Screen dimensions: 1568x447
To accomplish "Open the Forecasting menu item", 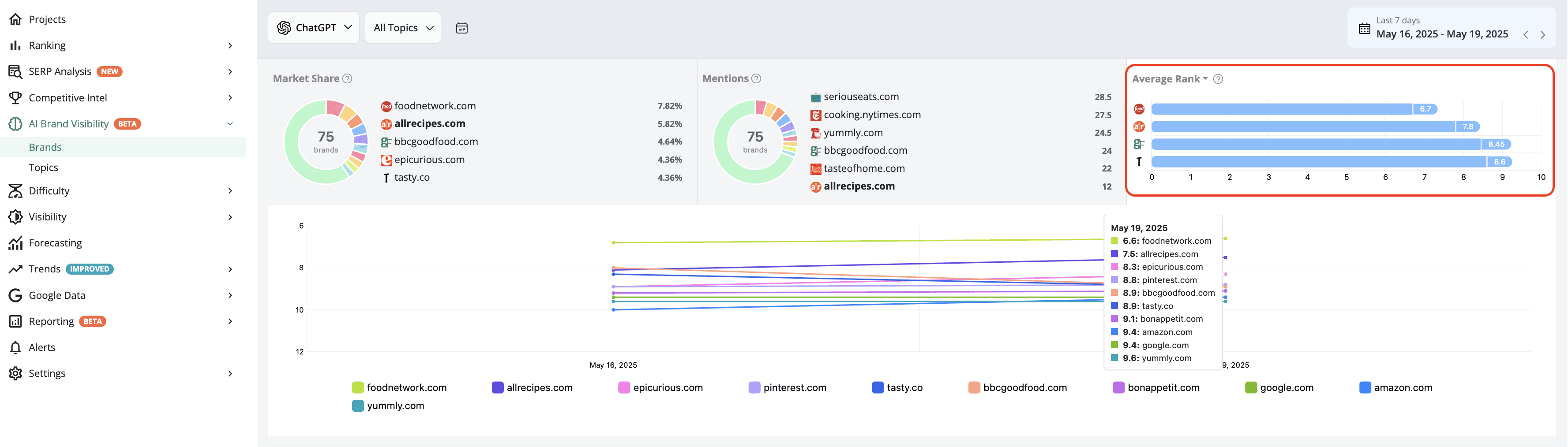I will 123,243.
